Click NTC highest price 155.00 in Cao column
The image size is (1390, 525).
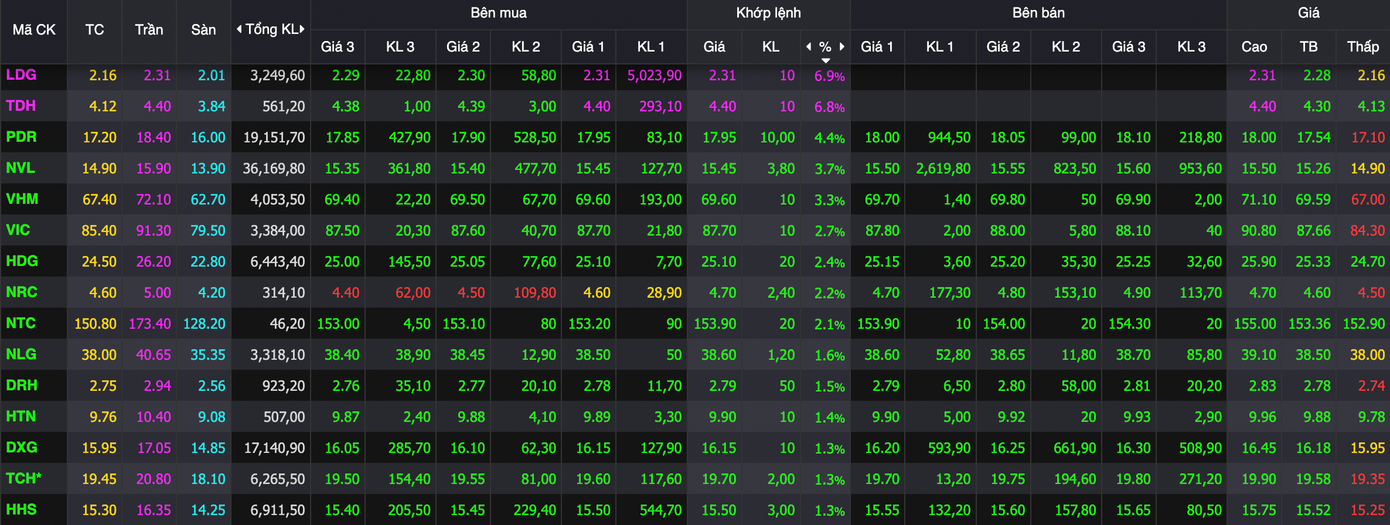(x=1254, y=324)
